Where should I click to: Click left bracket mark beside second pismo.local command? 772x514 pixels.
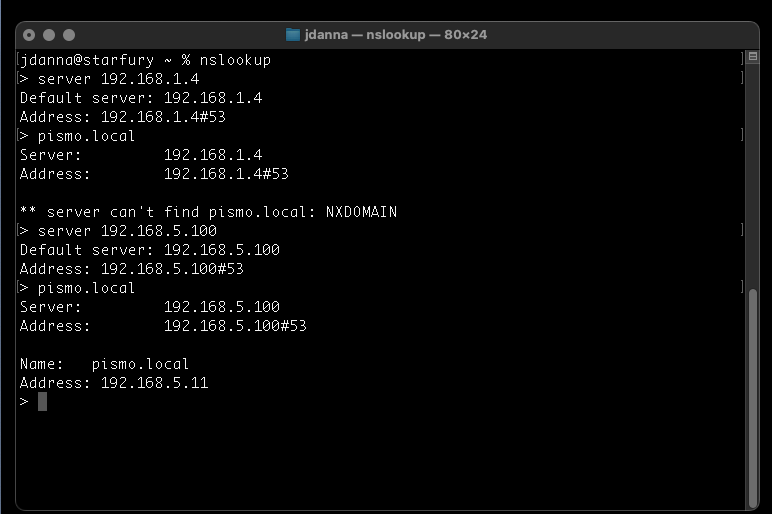(x=19, y=288)
